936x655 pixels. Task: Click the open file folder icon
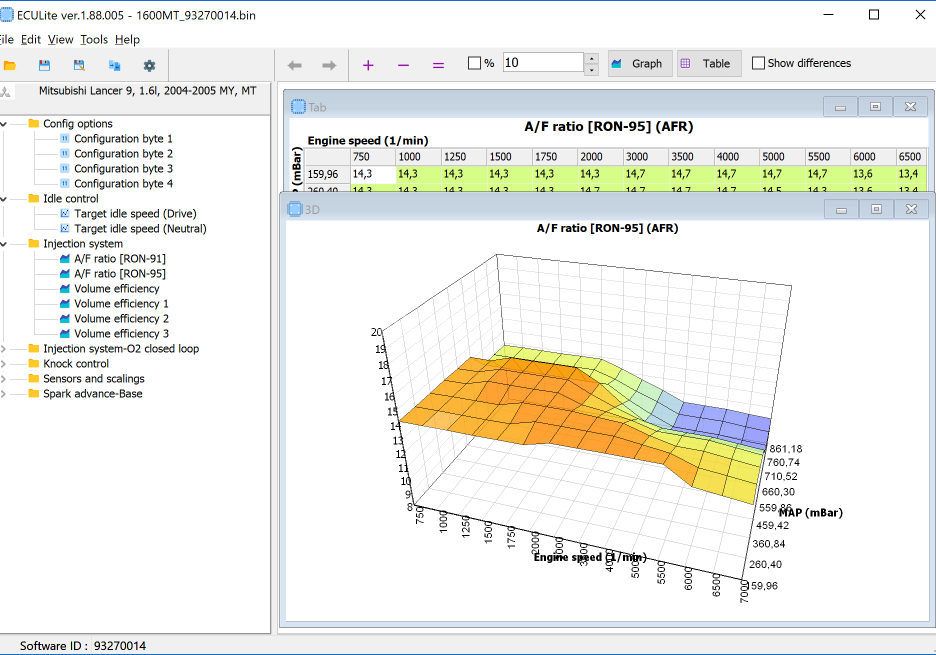[10, 65]
